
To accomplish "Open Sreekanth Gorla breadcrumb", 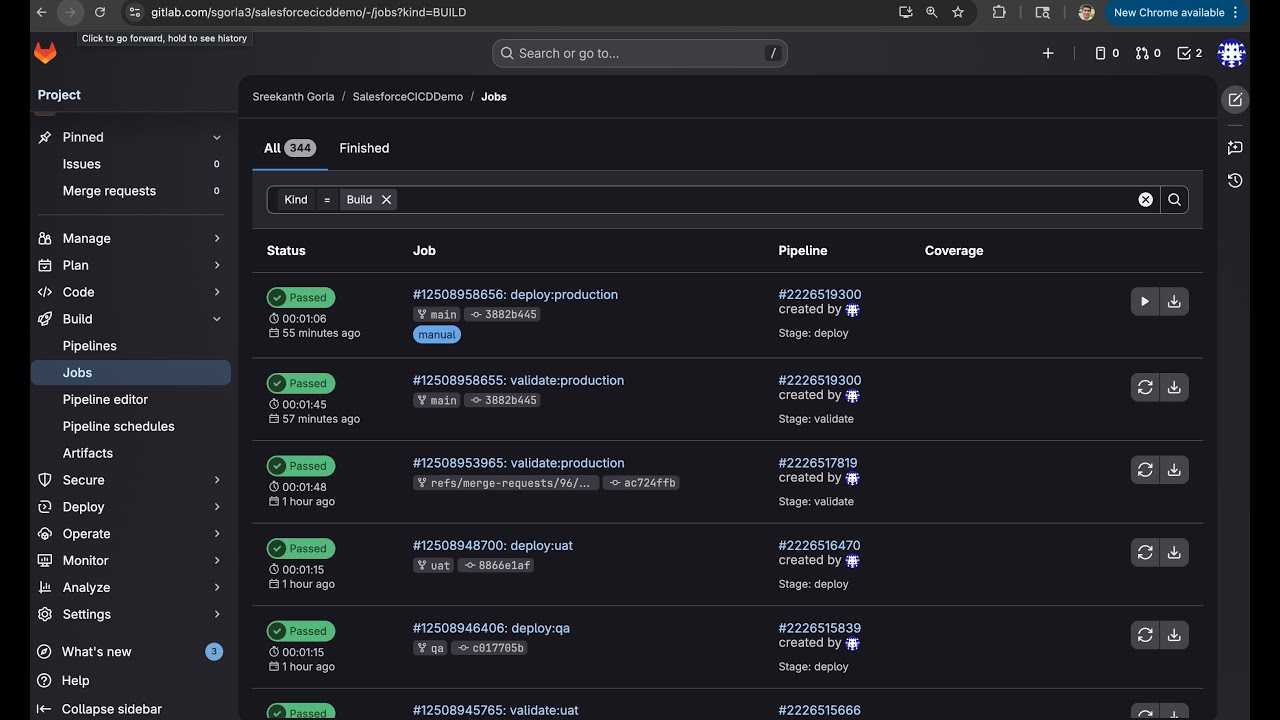I will pyautogui.click(x=293, y=97).
